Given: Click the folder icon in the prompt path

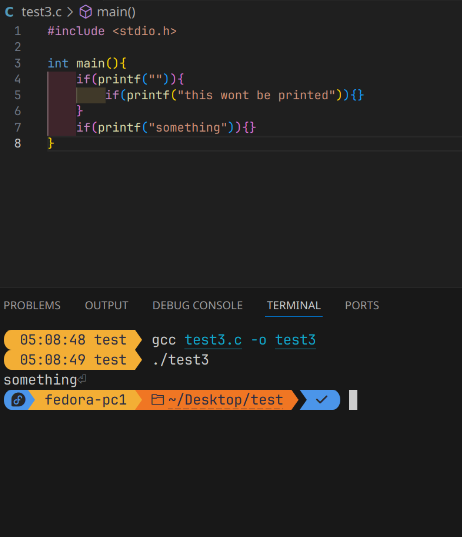Looking at the screenshot, I should point(158,400).
